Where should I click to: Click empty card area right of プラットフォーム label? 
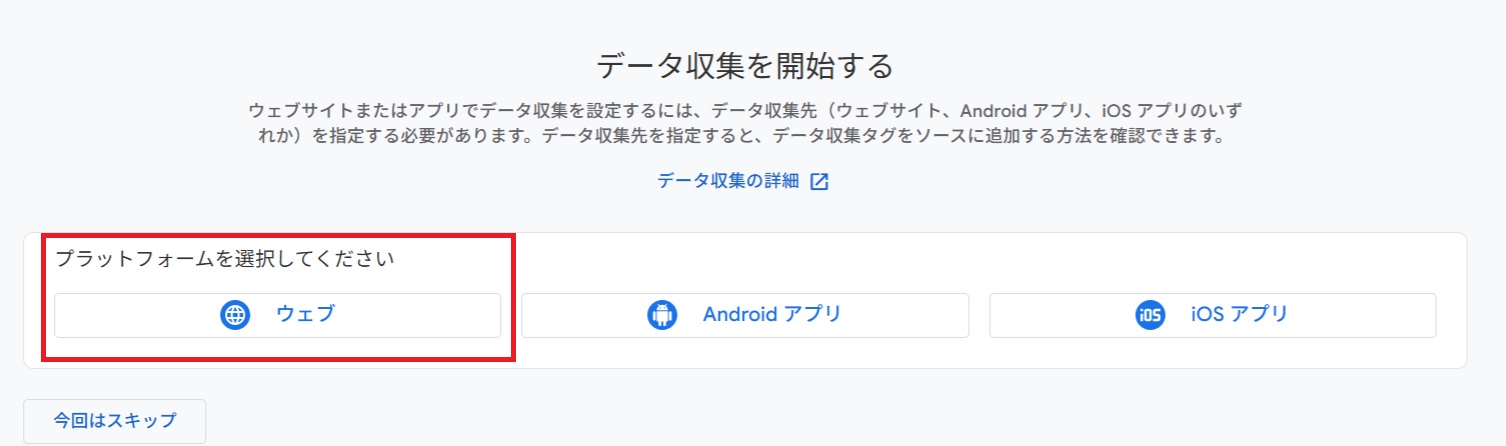coord(900,259)
